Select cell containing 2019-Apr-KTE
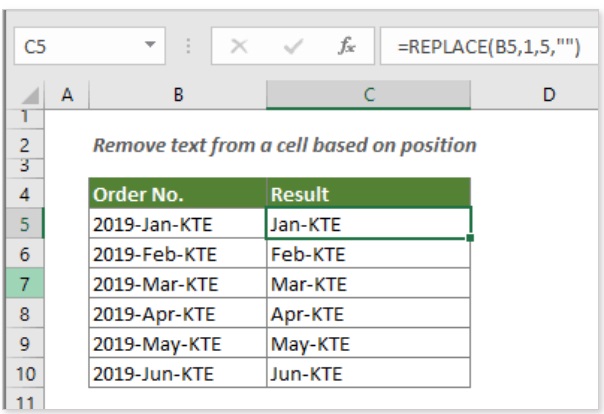The width and height of the screenshot is (604, 414). (178, 313)
